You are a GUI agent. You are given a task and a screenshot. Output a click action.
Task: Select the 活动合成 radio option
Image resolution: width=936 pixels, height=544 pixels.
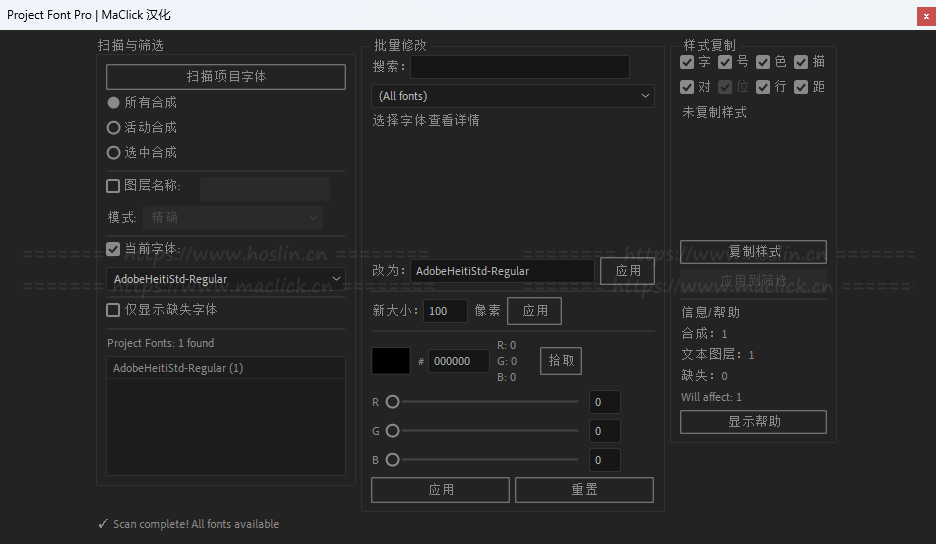[x=114, y=128]
